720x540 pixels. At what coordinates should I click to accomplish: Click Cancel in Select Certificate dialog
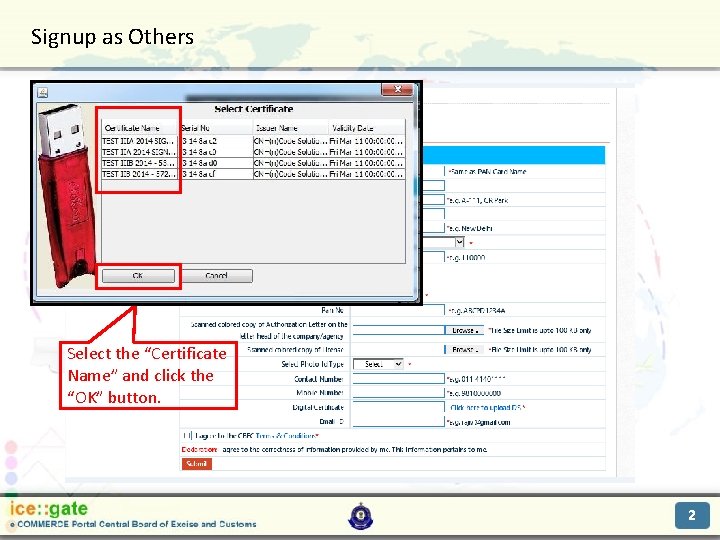click(x=217, y=276)
